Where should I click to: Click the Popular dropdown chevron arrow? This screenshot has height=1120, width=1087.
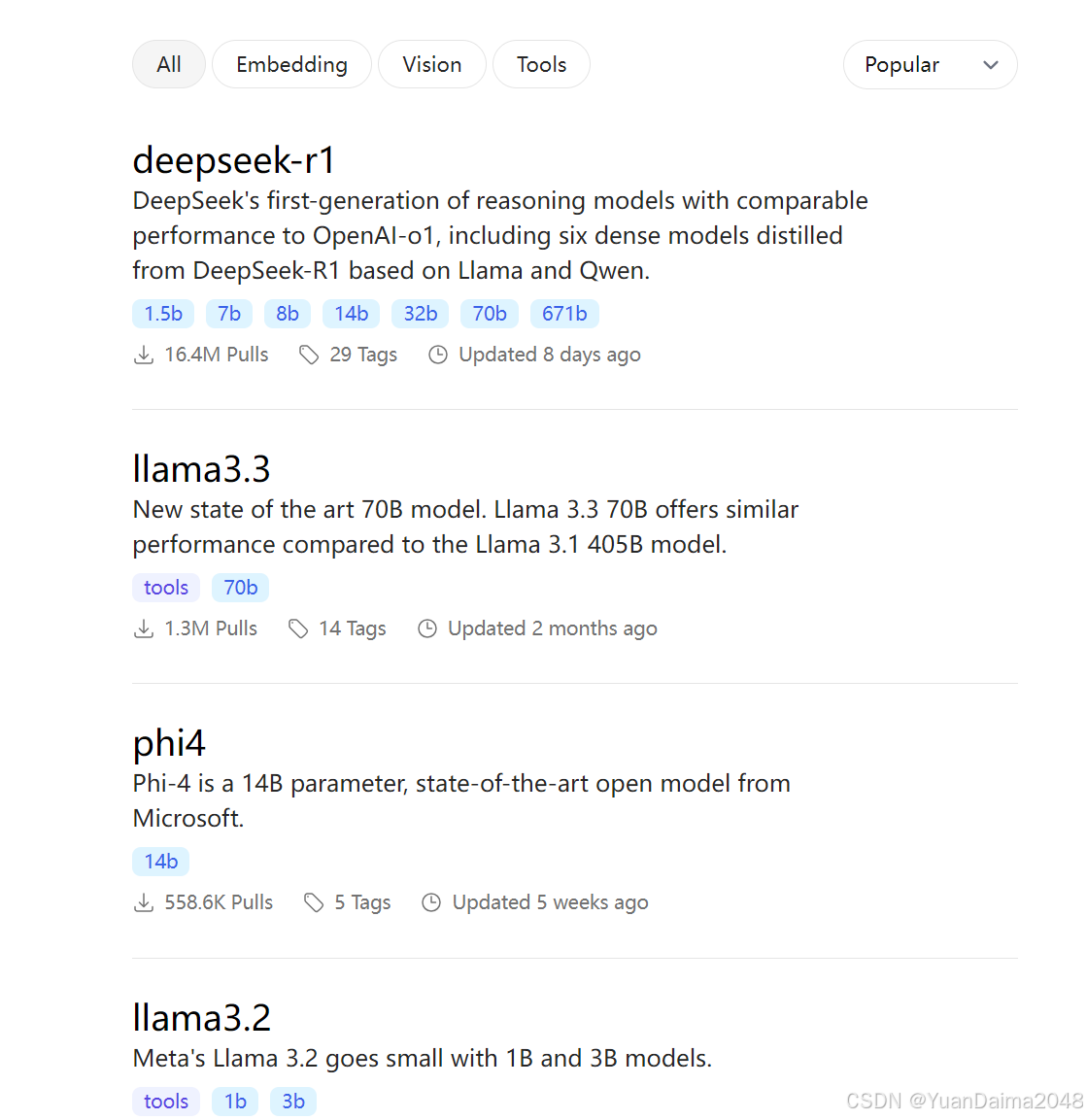(x=990, y=65)
